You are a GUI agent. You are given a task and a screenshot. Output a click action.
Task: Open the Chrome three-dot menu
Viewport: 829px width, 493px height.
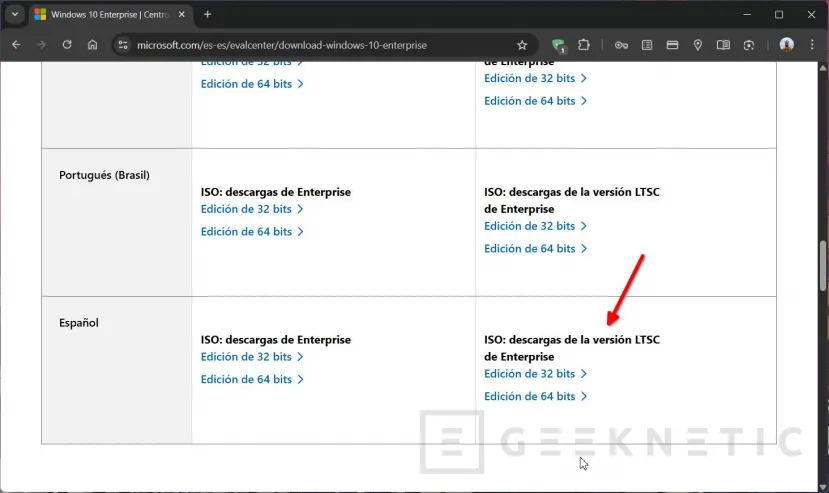click(x=812, y=45)
